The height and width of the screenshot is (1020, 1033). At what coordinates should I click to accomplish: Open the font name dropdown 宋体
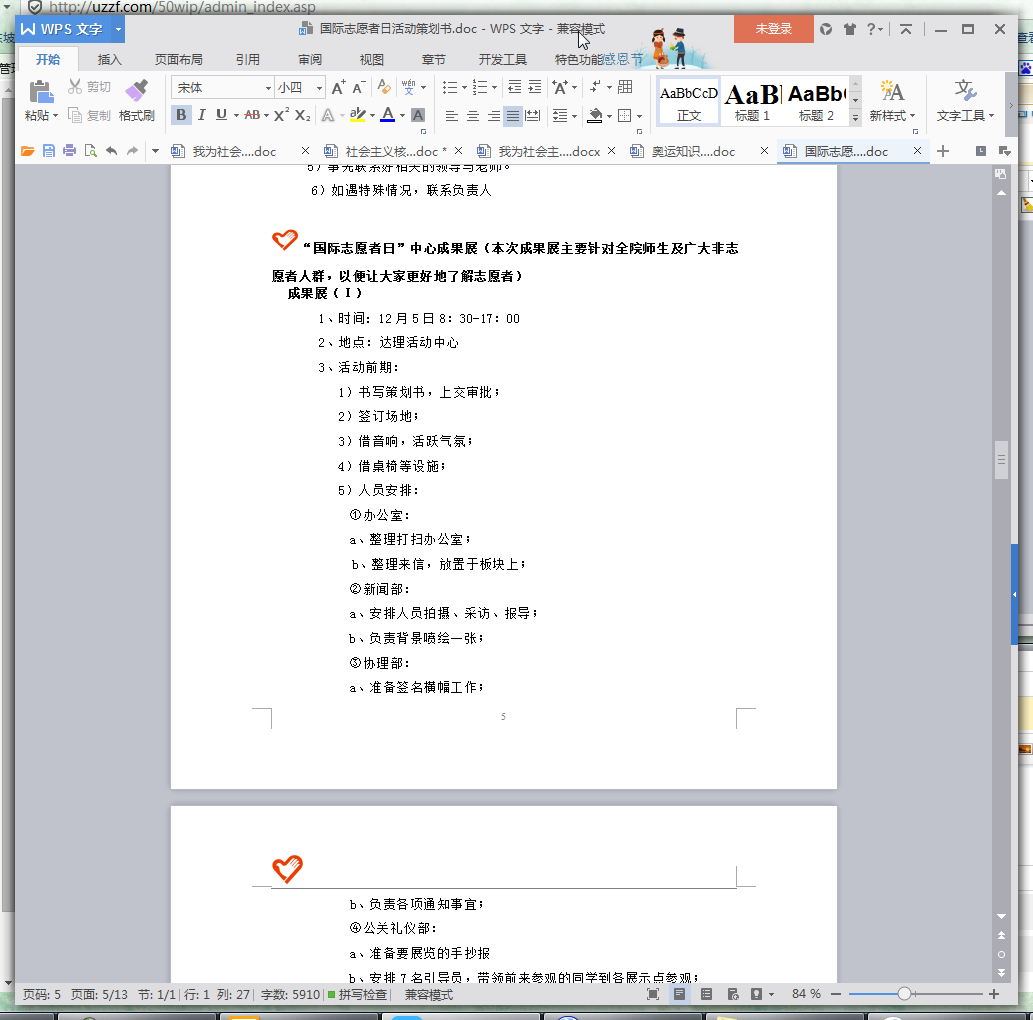tap(268, 88)
